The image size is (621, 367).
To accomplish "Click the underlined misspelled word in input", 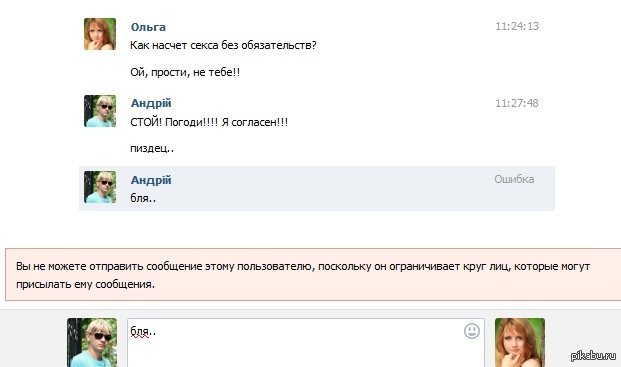I will click(x=139, y=332).
